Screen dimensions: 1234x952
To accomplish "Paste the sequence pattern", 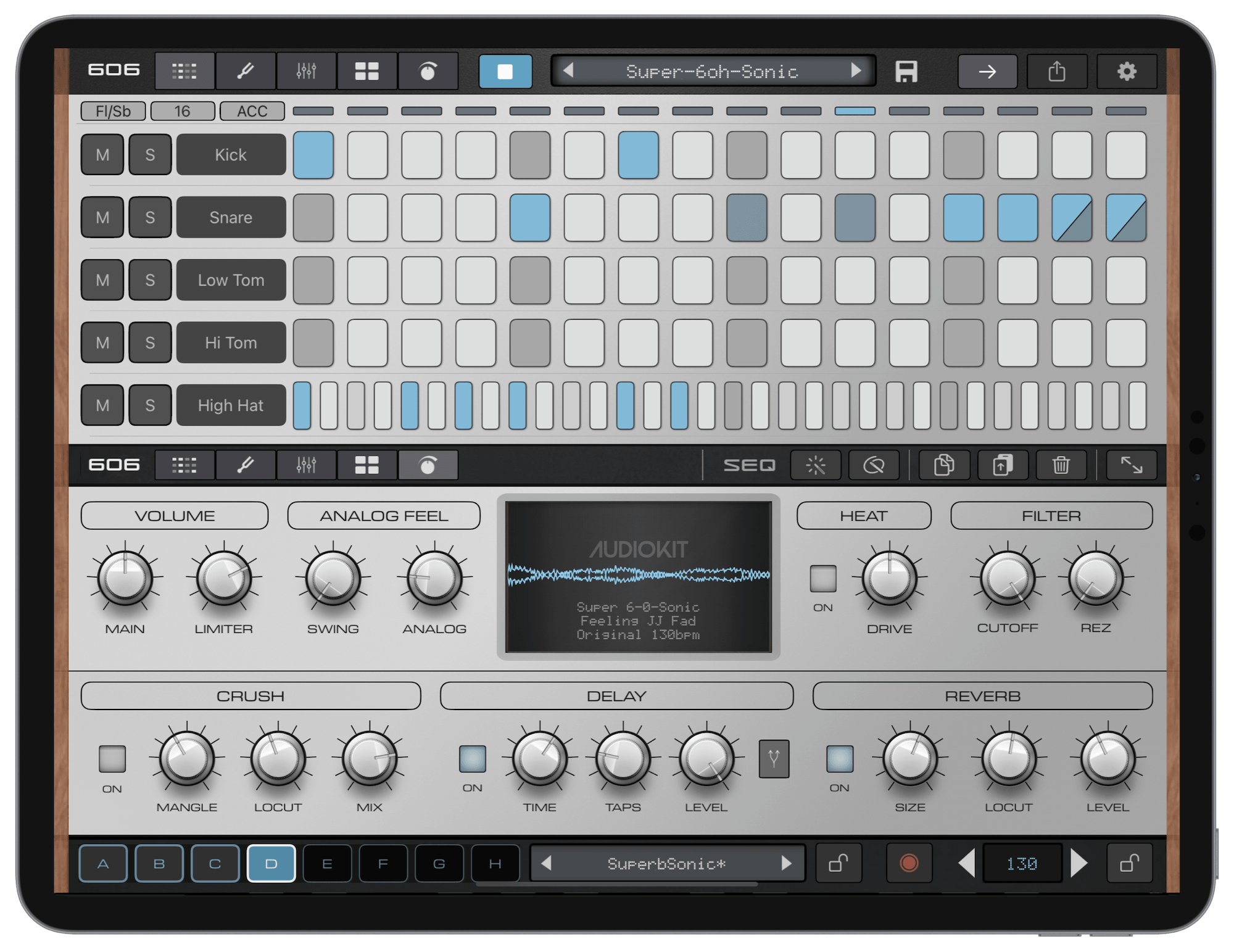I will click(1003, 465).
